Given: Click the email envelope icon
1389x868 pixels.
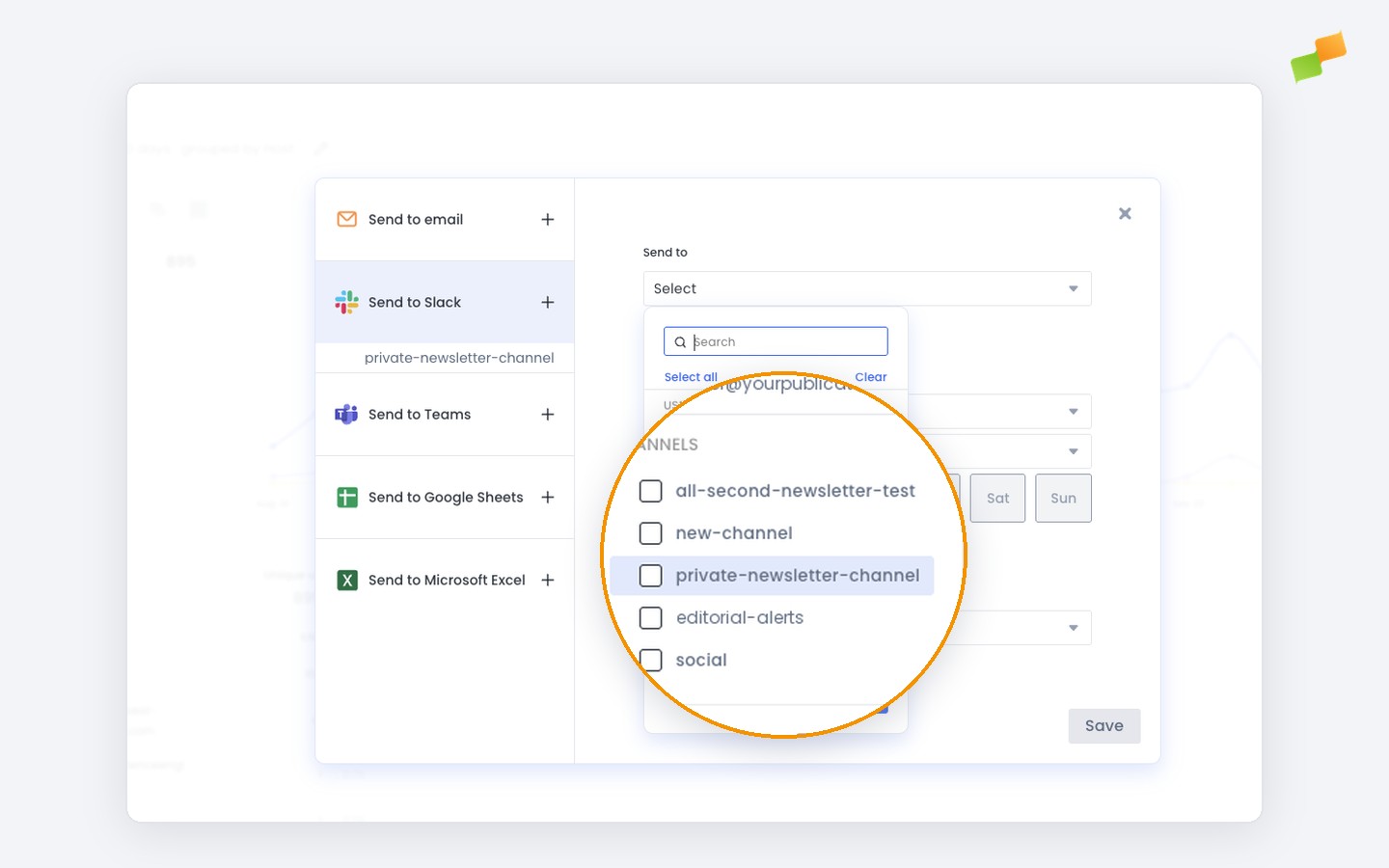Looking at the screenshot, I should [346, 219].
